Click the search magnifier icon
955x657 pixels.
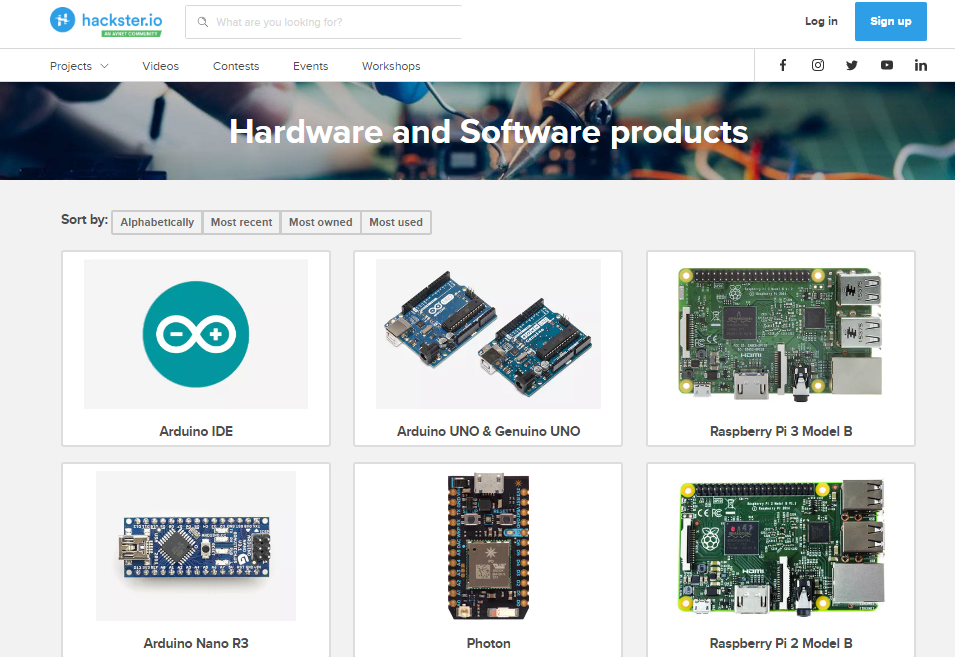click(203, 22)
